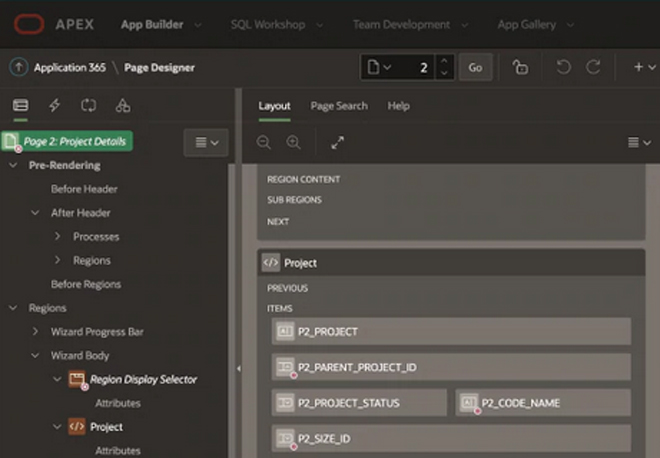
Task: Select the Page Shared Components tab icon
Action: pos(122,105)
